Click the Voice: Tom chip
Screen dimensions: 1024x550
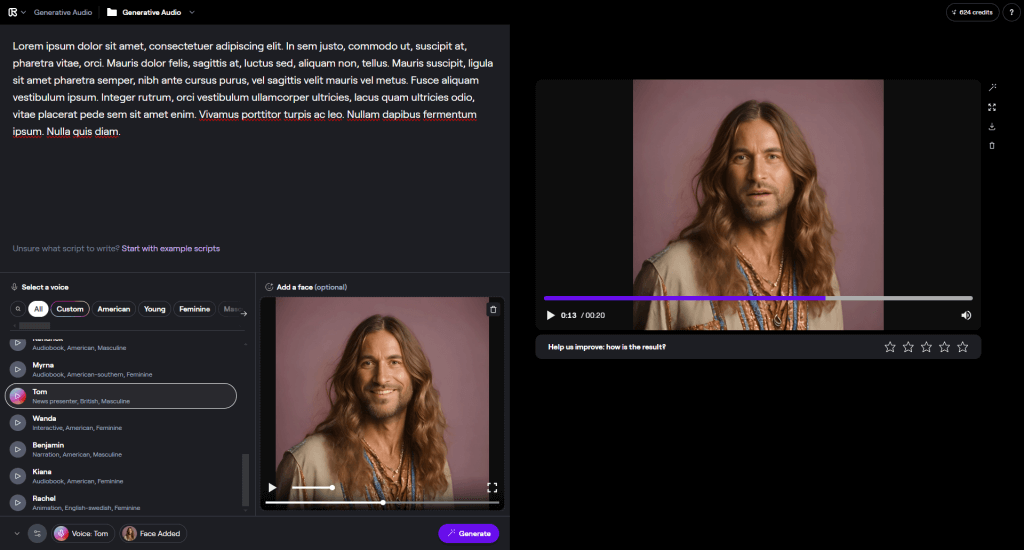click(x=84, y=534)
